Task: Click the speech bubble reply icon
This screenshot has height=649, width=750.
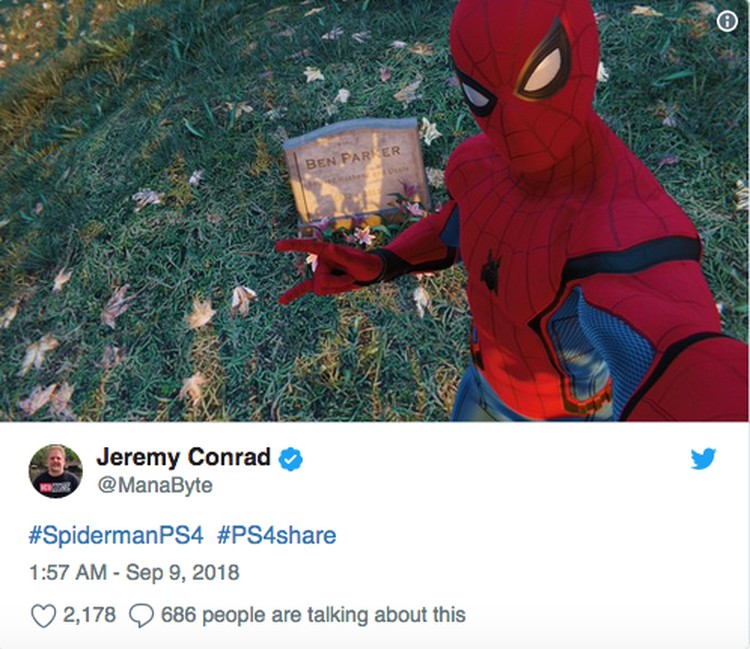Action: (x=141, y=616)
